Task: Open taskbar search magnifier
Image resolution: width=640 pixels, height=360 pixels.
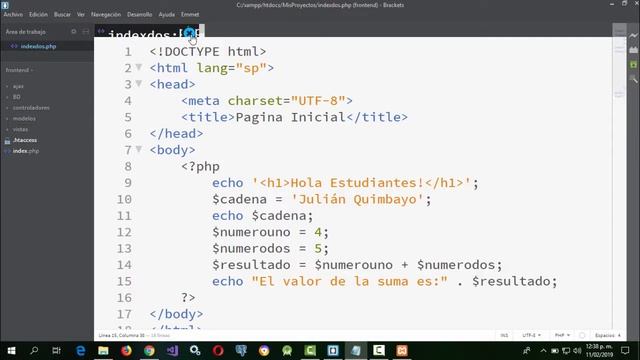Action: point(34,350)
